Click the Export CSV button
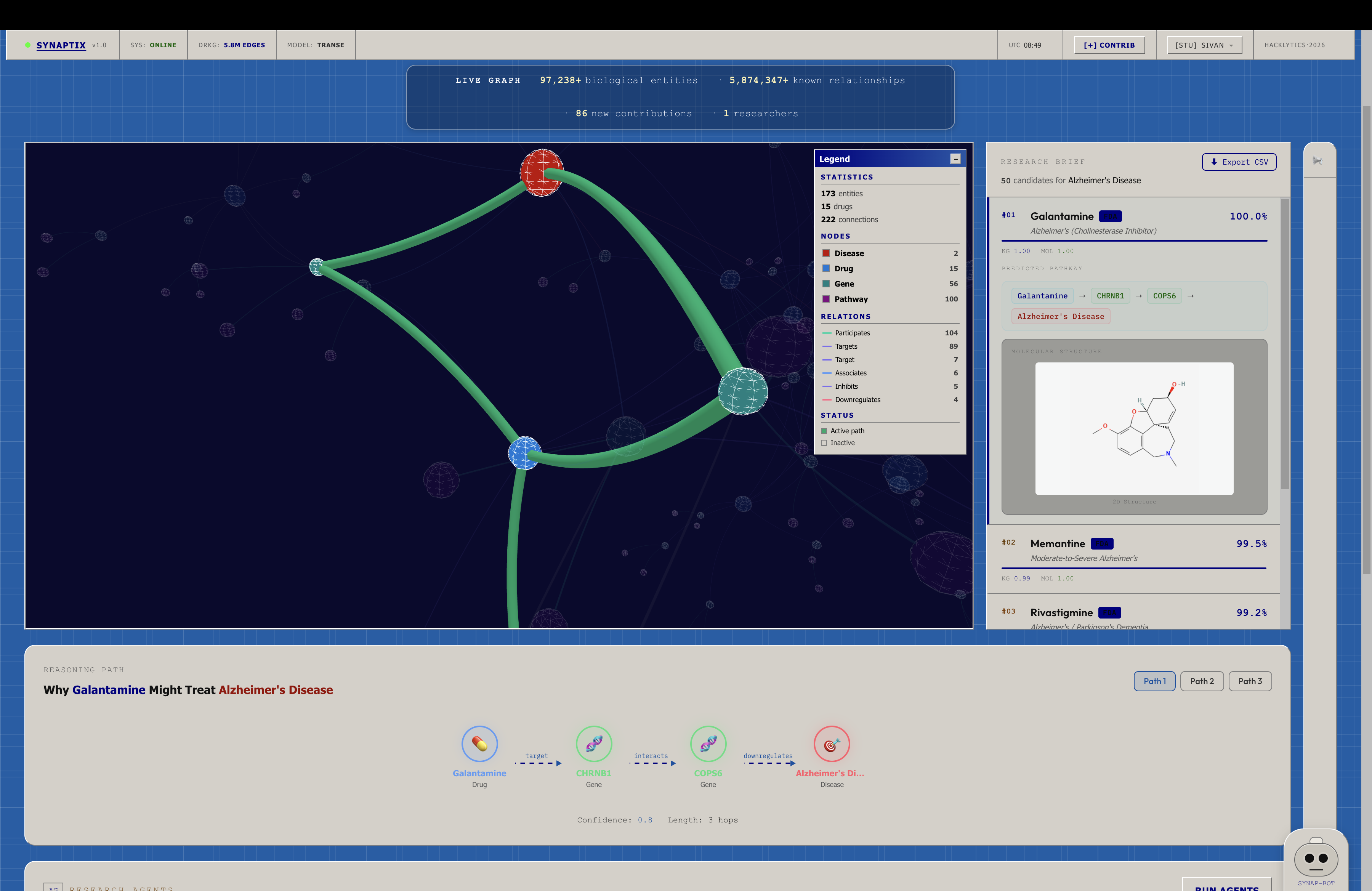The image size is (1372, 891). click(1239, 162)
